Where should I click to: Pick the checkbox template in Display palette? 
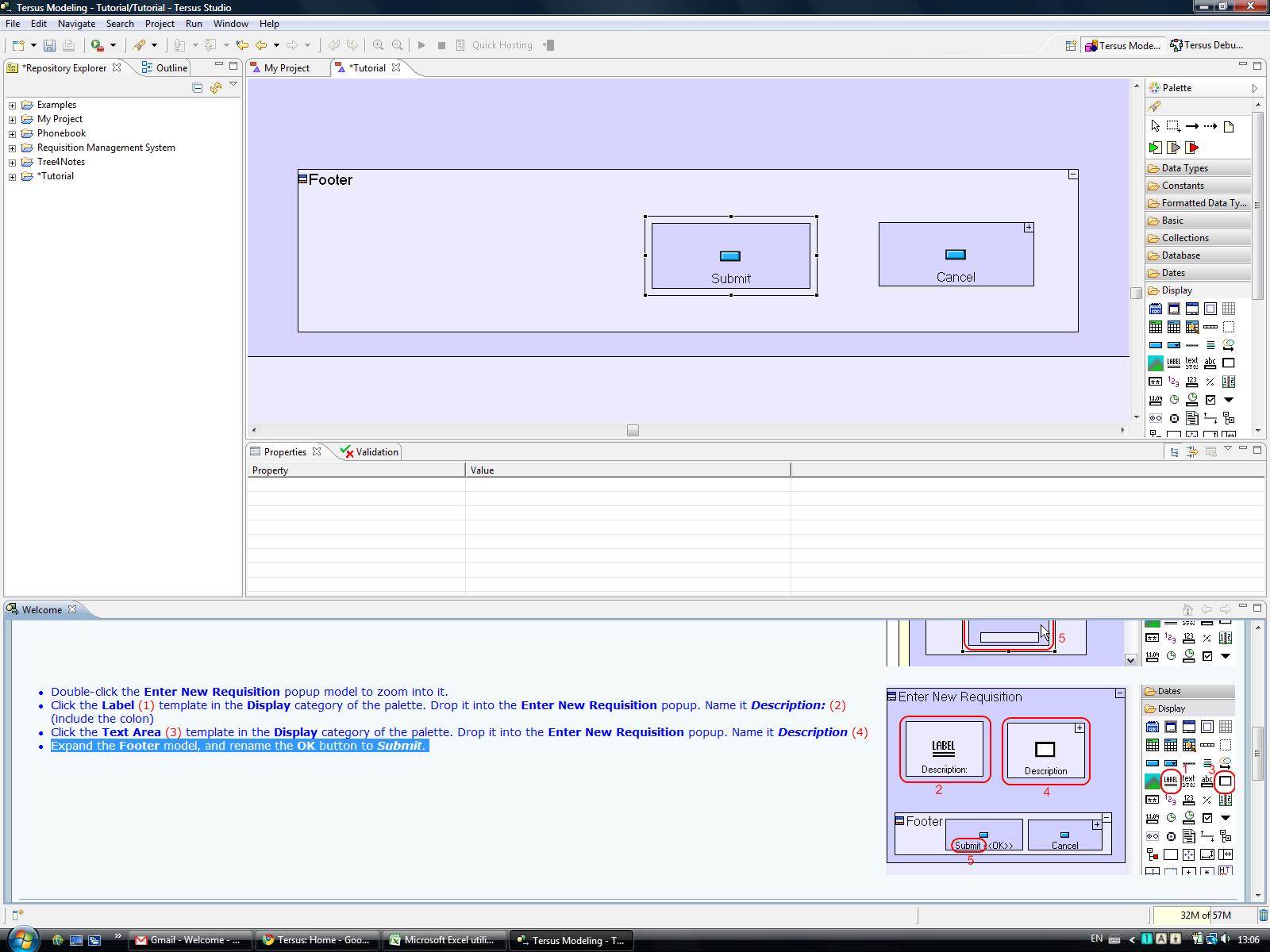(1210, 400)
